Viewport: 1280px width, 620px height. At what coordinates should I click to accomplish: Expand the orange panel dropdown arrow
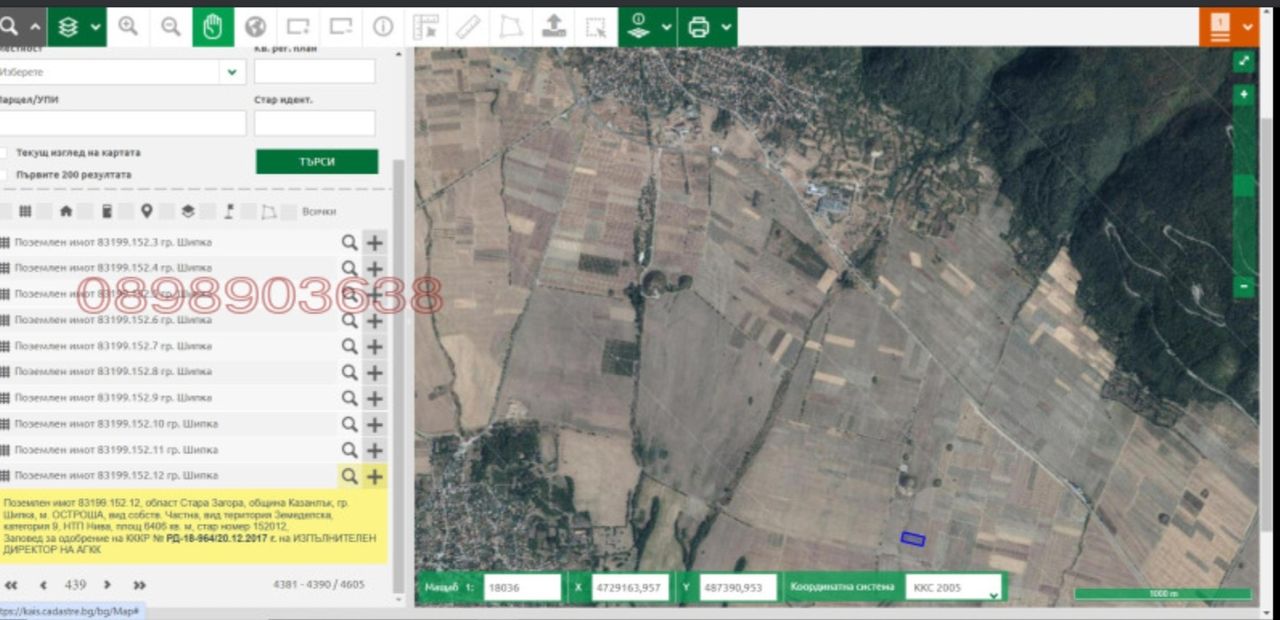[x=1248, y=27]
